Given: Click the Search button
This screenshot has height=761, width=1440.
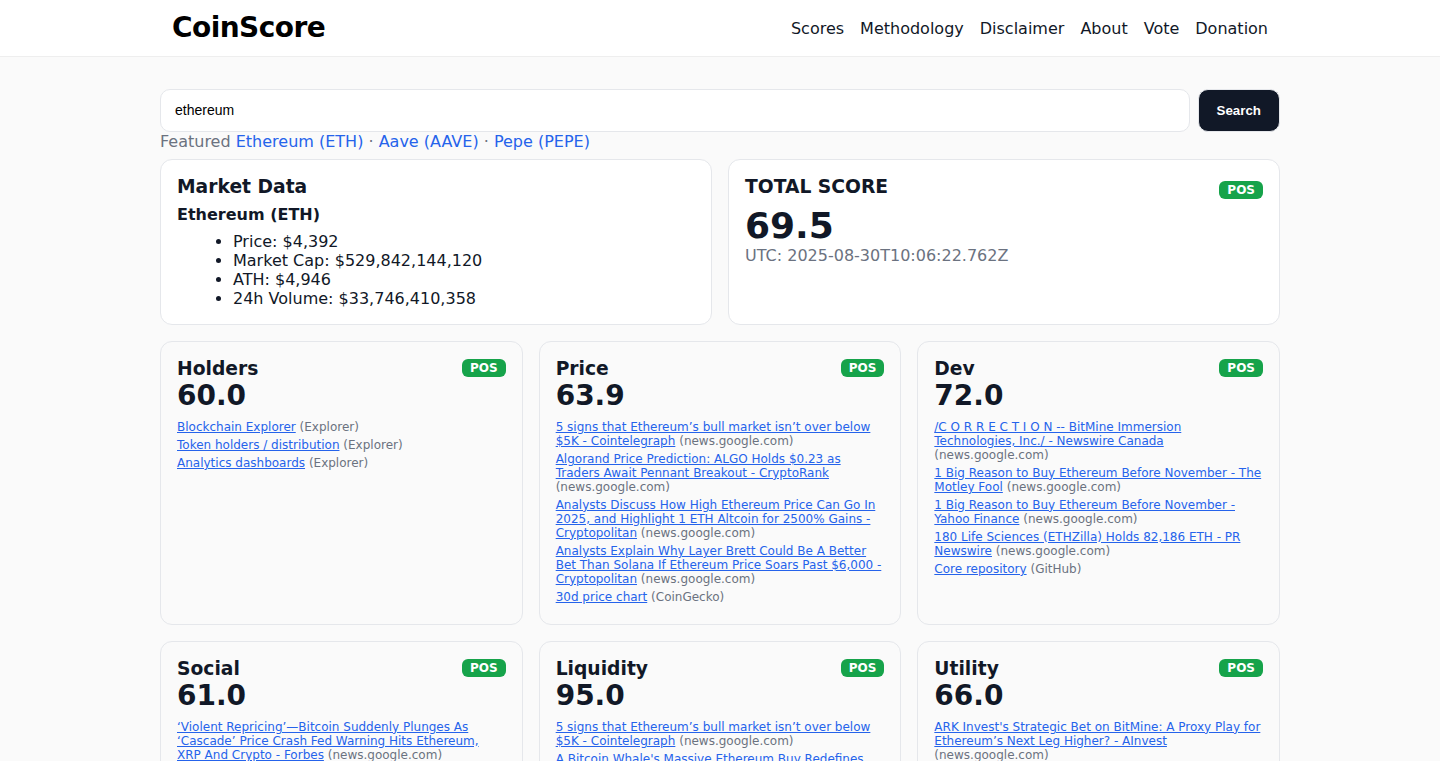Looking at the screenshot, I should point(1238,110).
